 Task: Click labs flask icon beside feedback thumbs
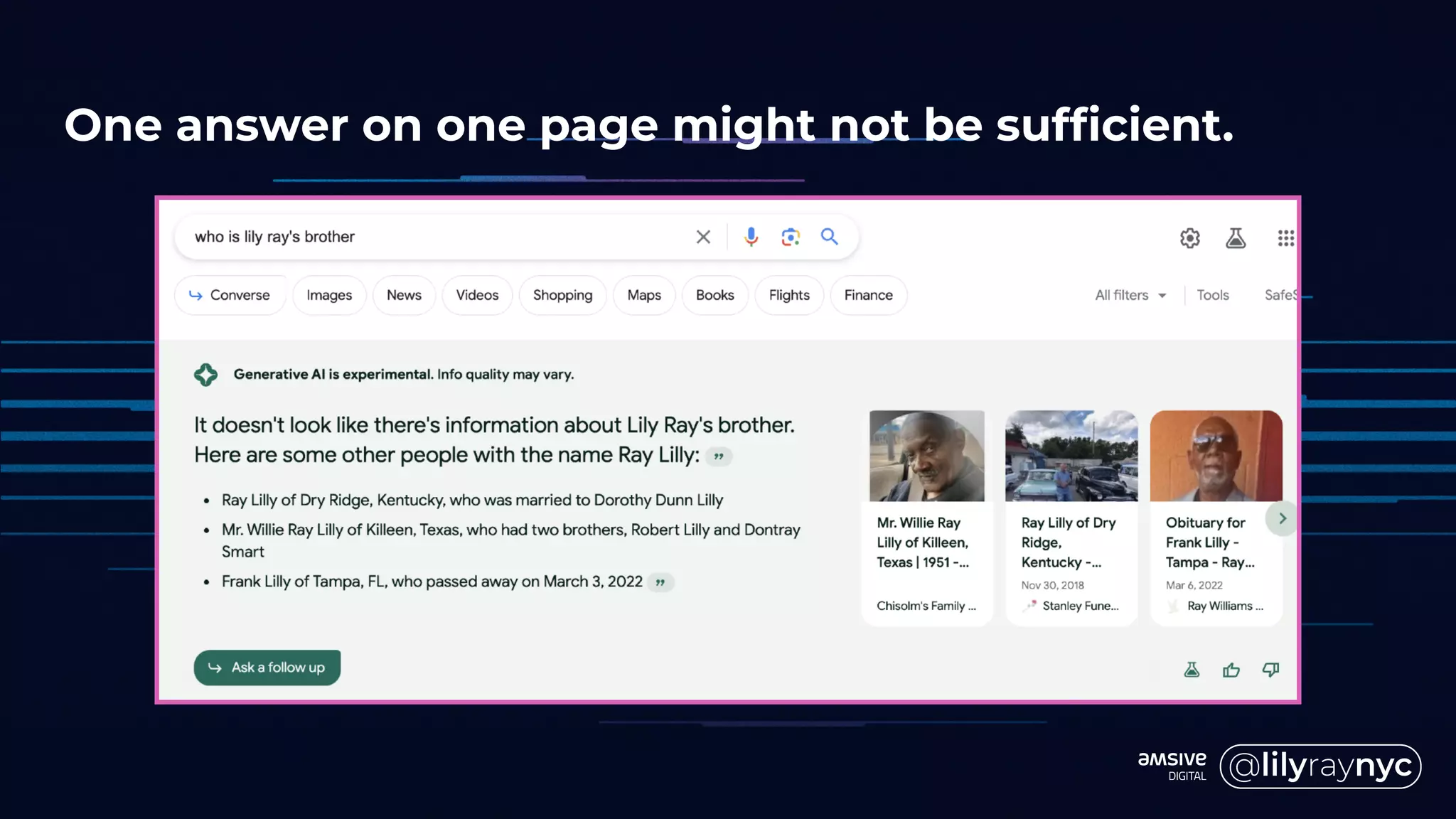click(1192, 670)
